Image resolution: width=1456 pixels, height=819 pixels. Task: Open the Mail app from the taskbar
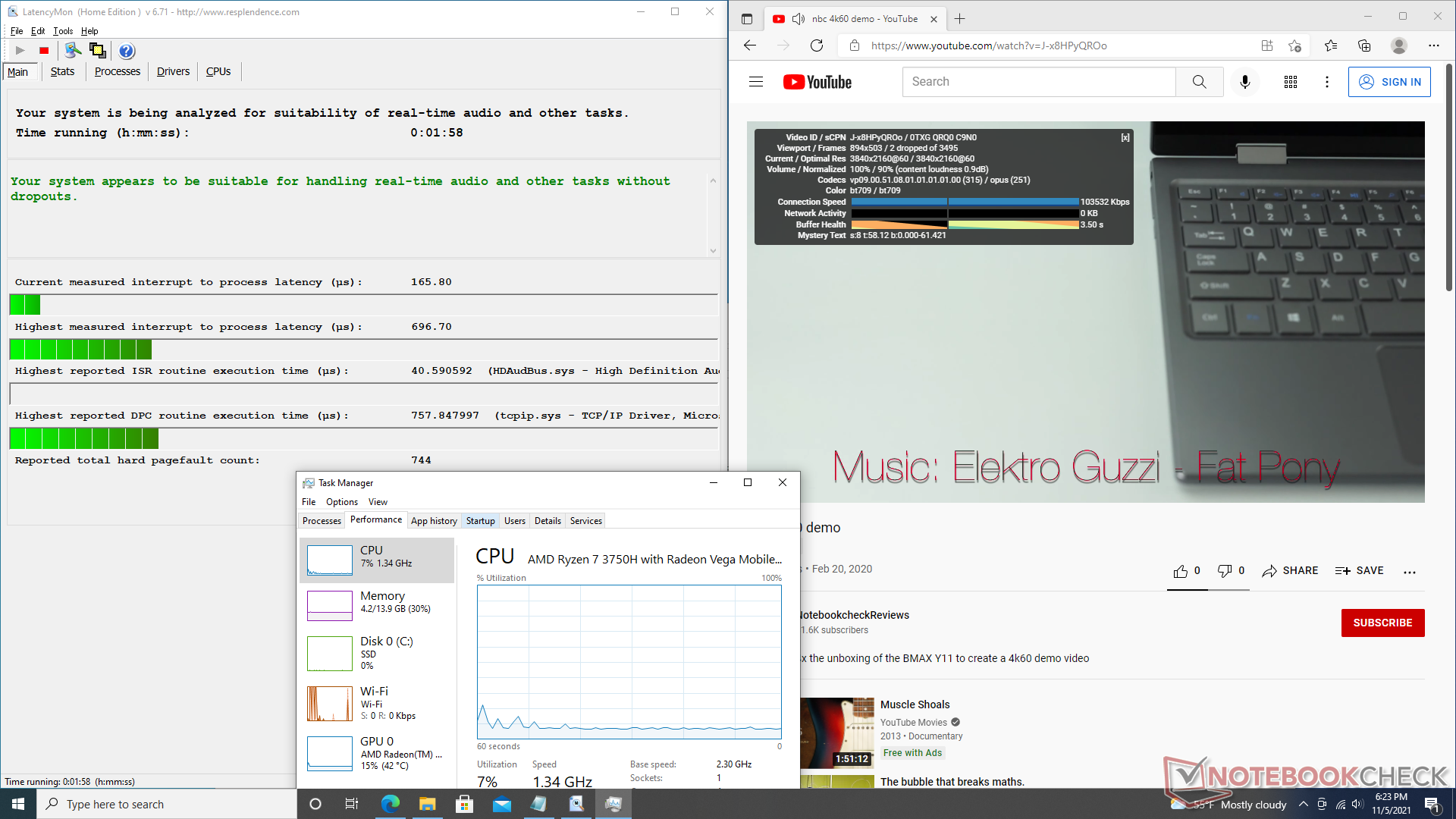coord(501,804)
